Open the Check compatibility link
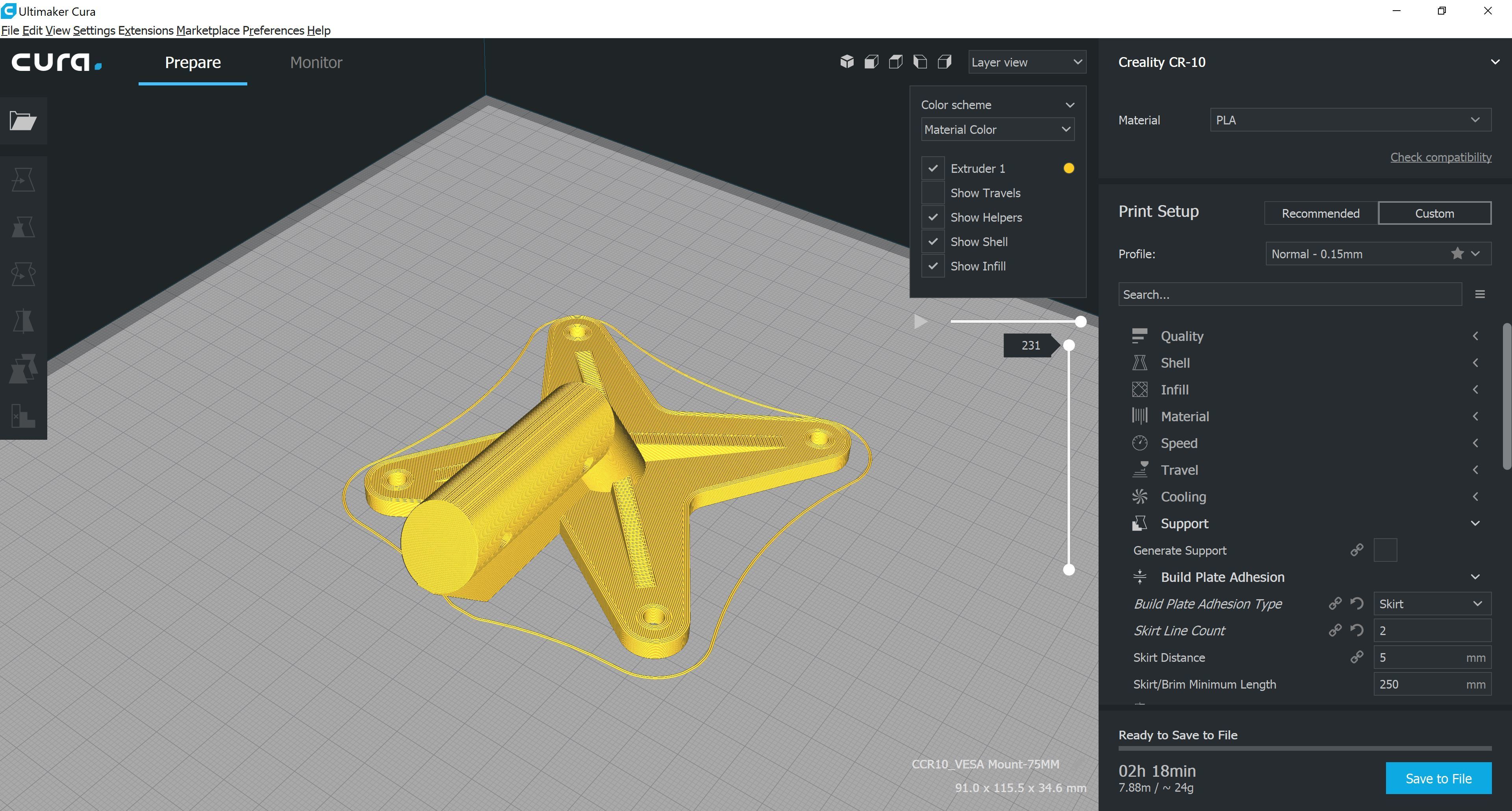This screenshot has width=1512, height=811. point(1440,157)
